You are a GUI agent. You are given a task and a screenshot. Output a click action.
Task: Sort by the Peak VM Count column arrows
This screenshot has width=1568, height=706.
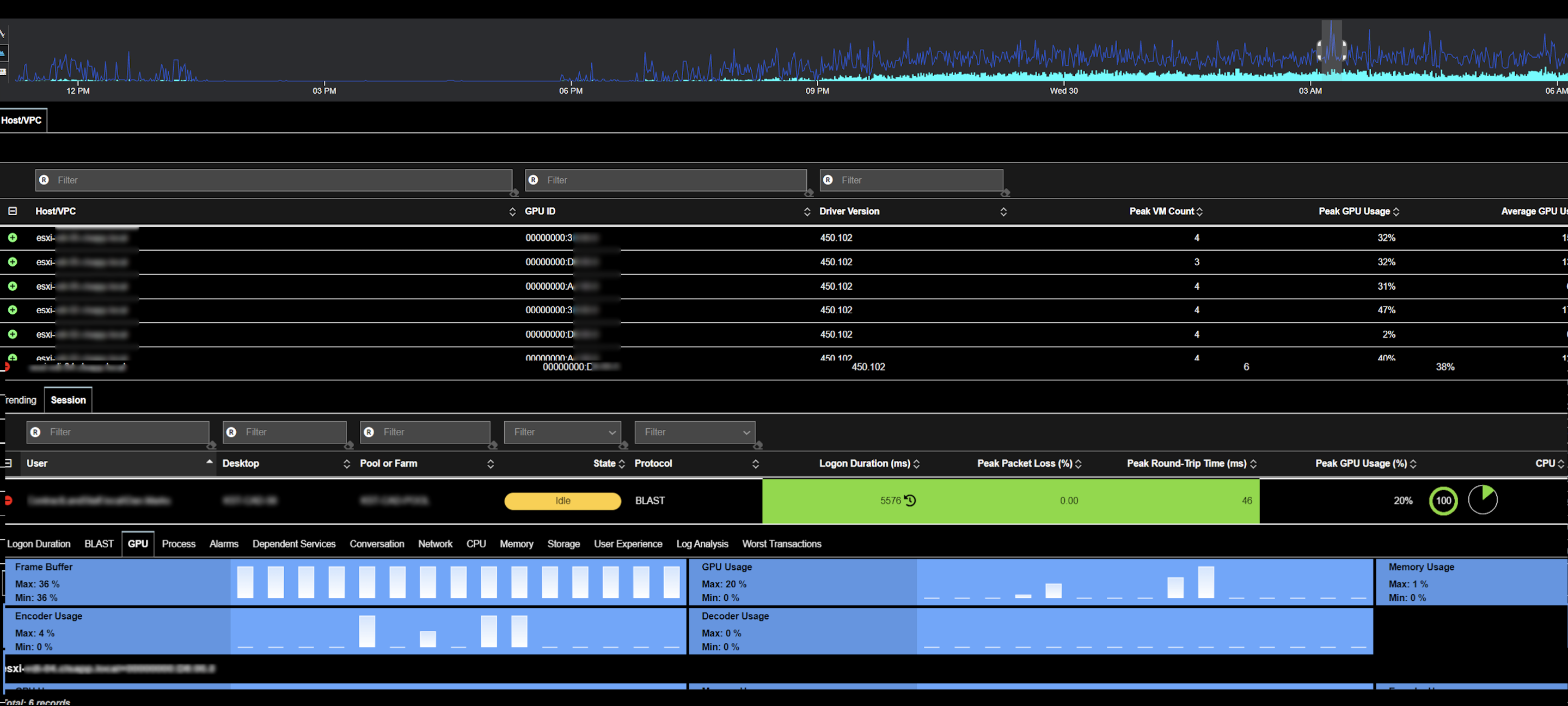tap(1199, 211)
